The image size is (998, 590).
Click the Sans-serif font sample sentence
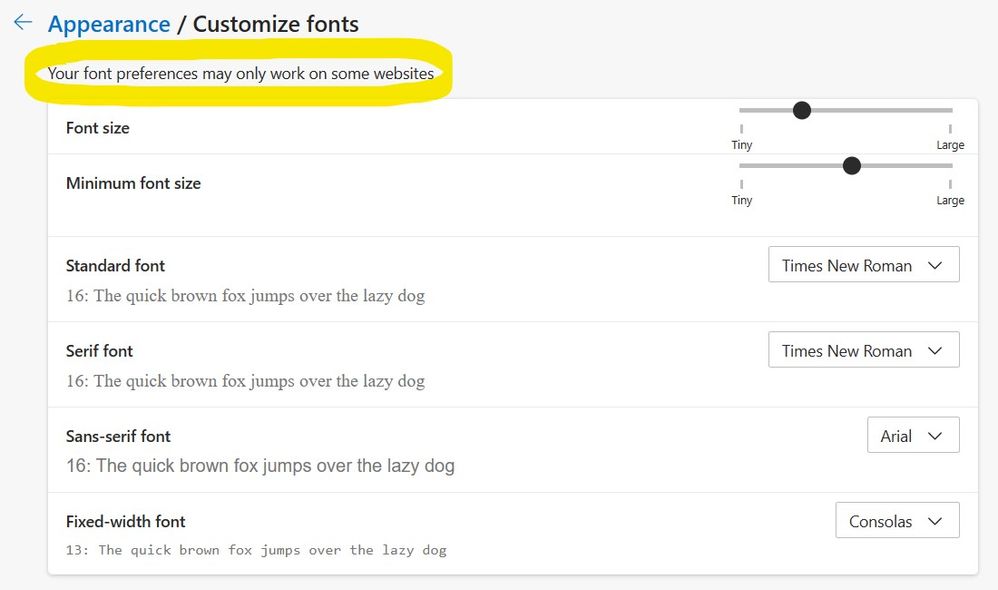pyautogui.click(x=260, y=466)
